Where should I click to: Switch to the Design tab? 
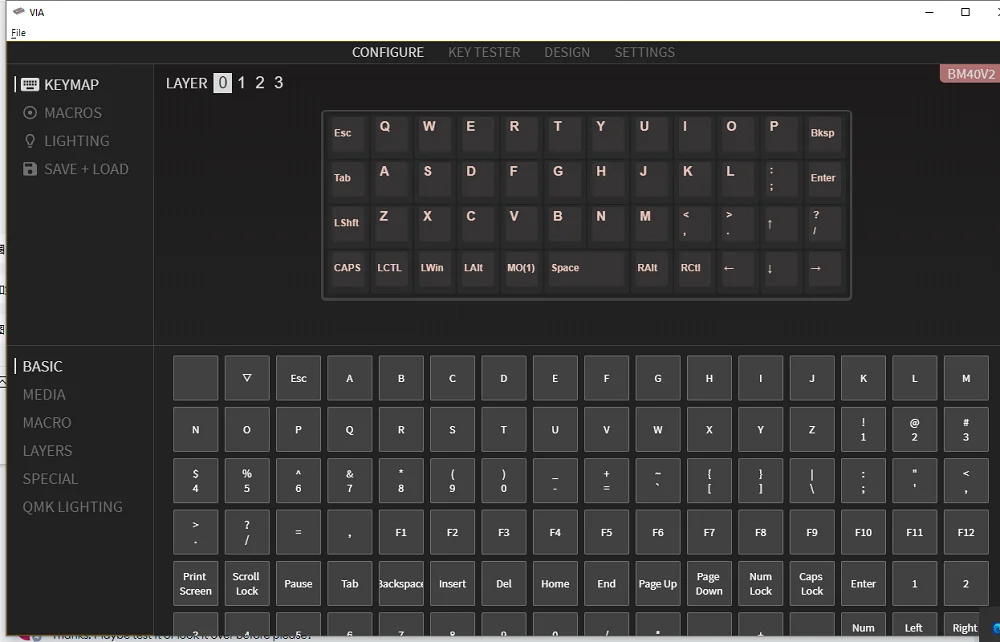(567, 52)
